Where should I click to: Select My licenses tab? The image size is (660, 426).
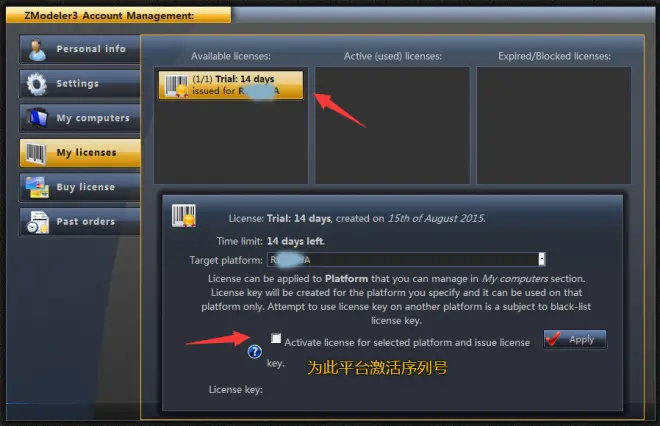[80, 152]
